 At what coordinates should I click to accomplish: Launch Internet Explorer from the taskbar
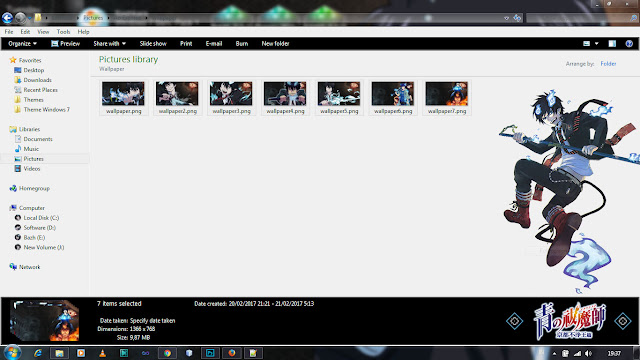[38, 353]
